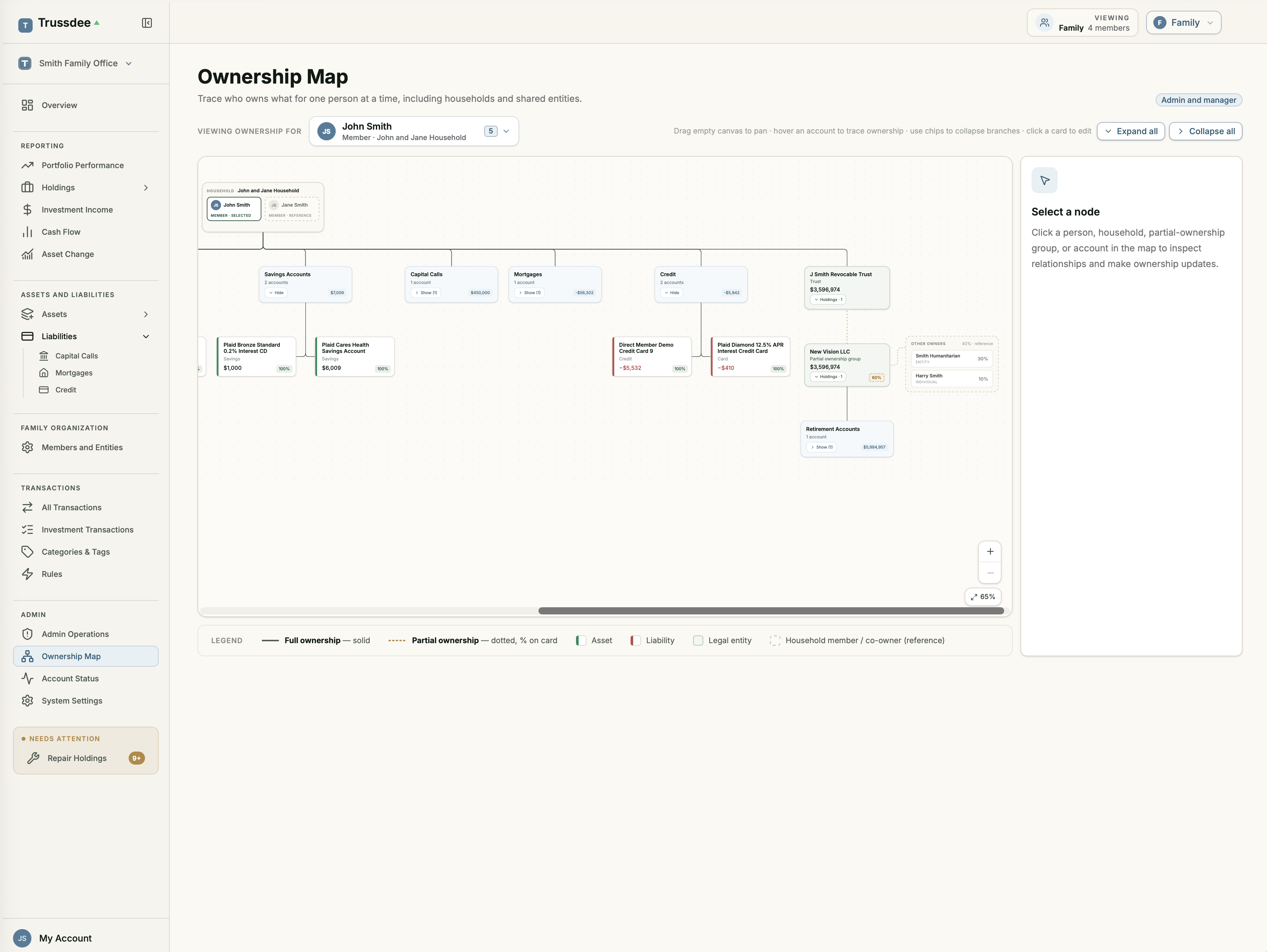Click the Admin and manager badge
This screenshot has width=1267, height=952.
pyautogui.click(x=1198, y=100)
